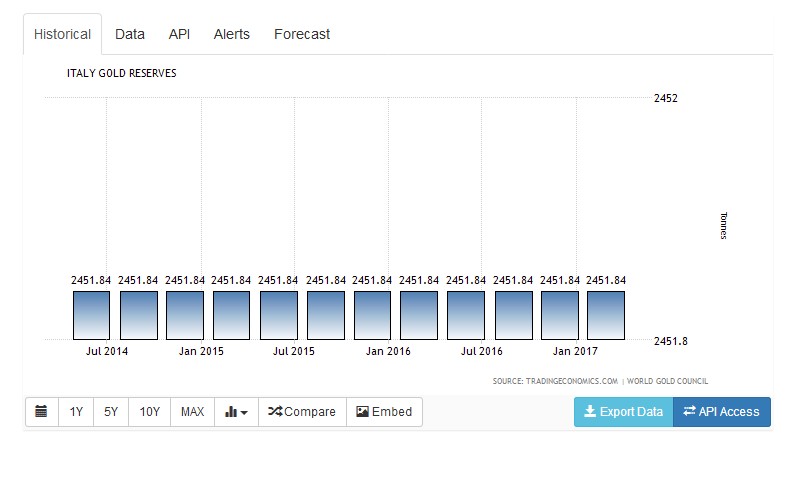Go to the Alerts tab
The height and width of the screenshot is (499, 801).
[x=232, y=34]
